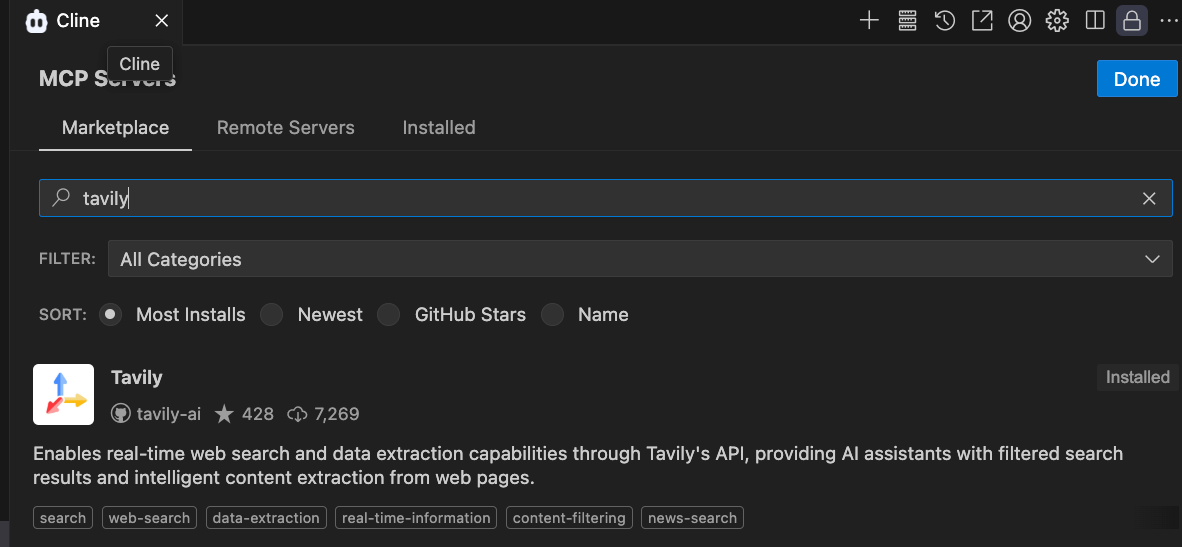Sort by Name
1182x547 pixels.
552,314
